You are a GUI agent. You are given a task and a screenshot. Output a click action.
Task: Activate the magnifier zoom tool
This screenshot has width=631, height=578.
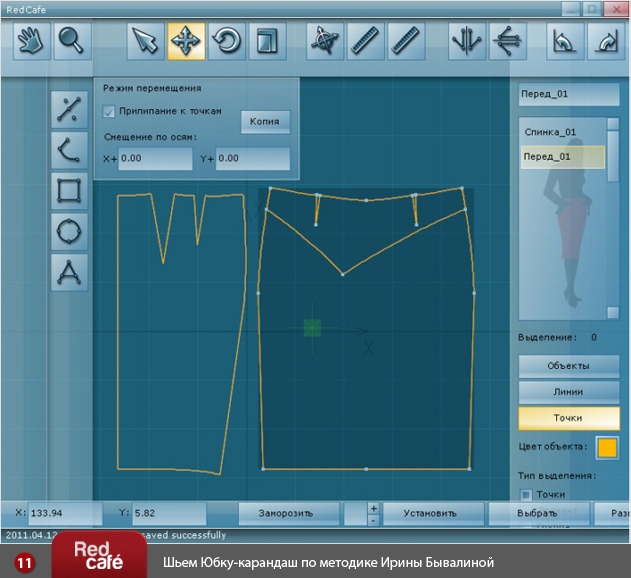(72, 41)
